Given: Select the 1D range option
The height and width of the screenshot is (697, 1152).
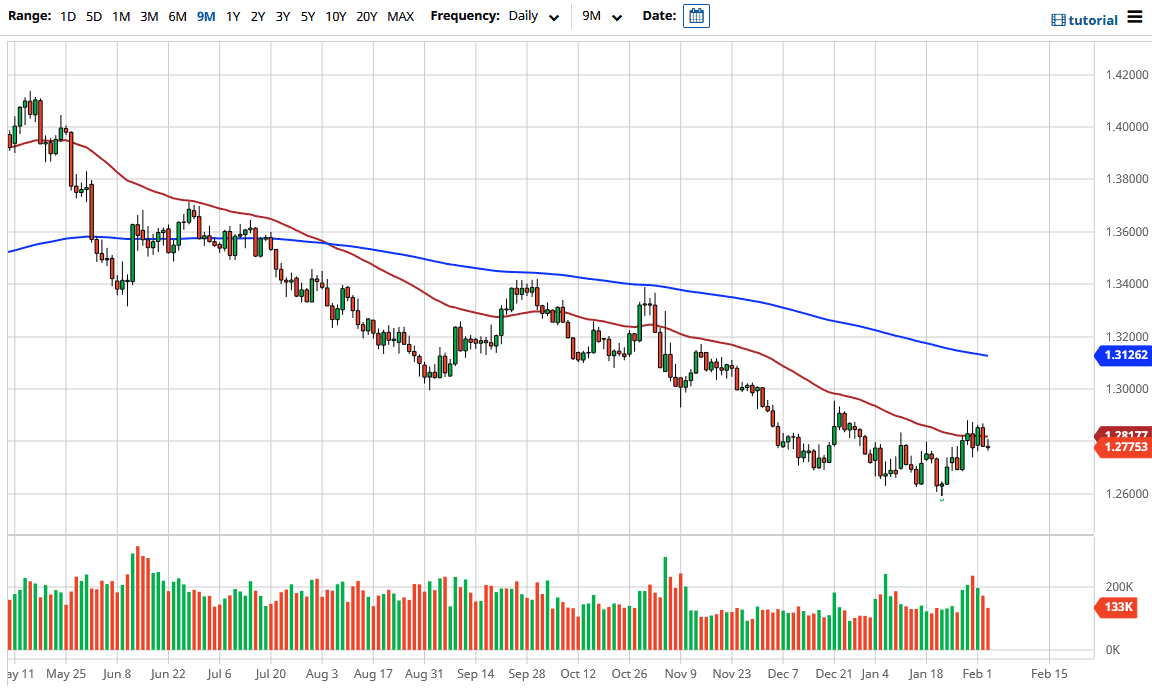Looking at the screenshot, I should pos(67,16).
